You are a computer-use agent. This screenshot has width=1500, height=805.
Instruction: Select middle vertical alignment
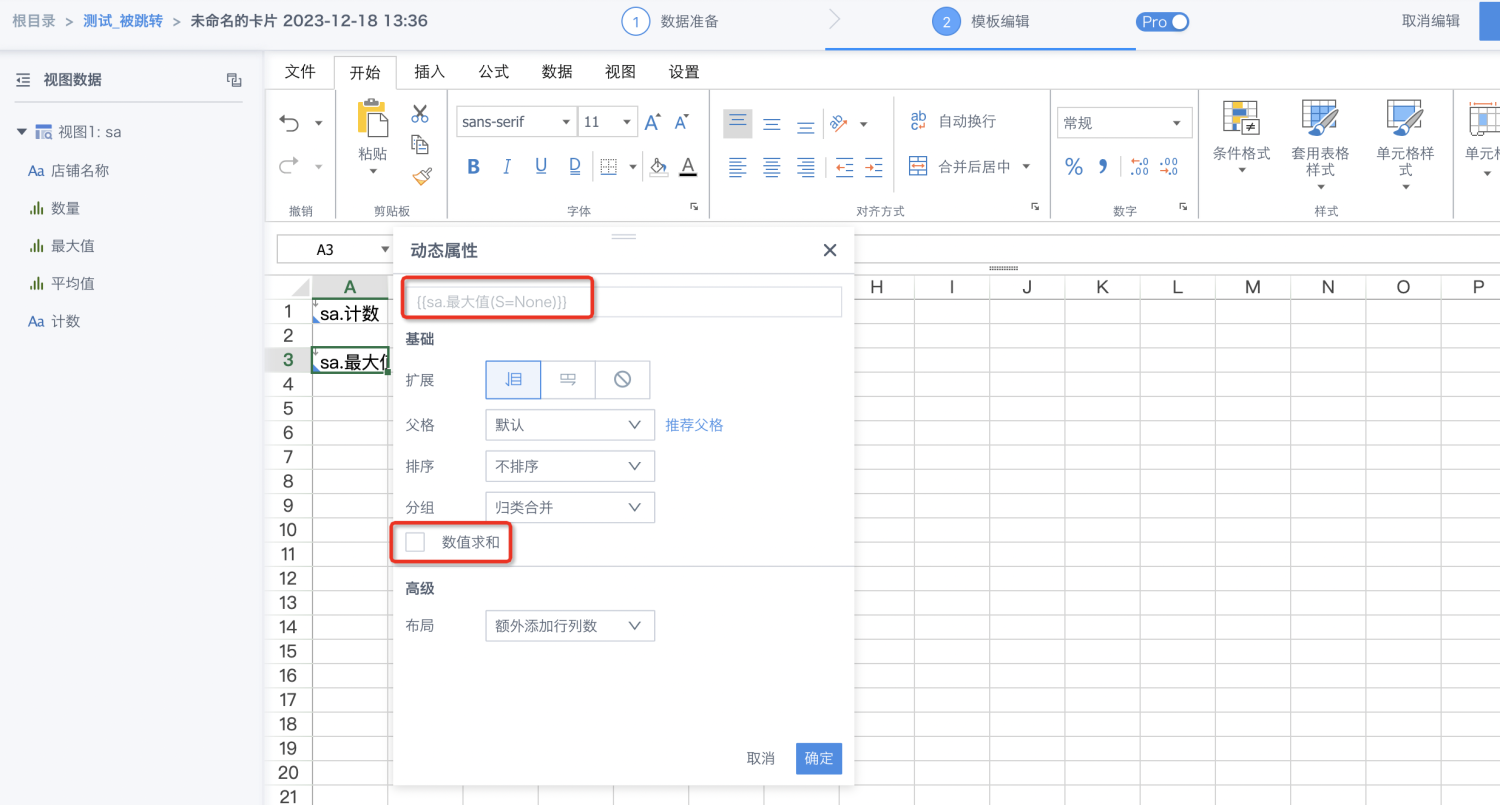click(x=772, y=124)
